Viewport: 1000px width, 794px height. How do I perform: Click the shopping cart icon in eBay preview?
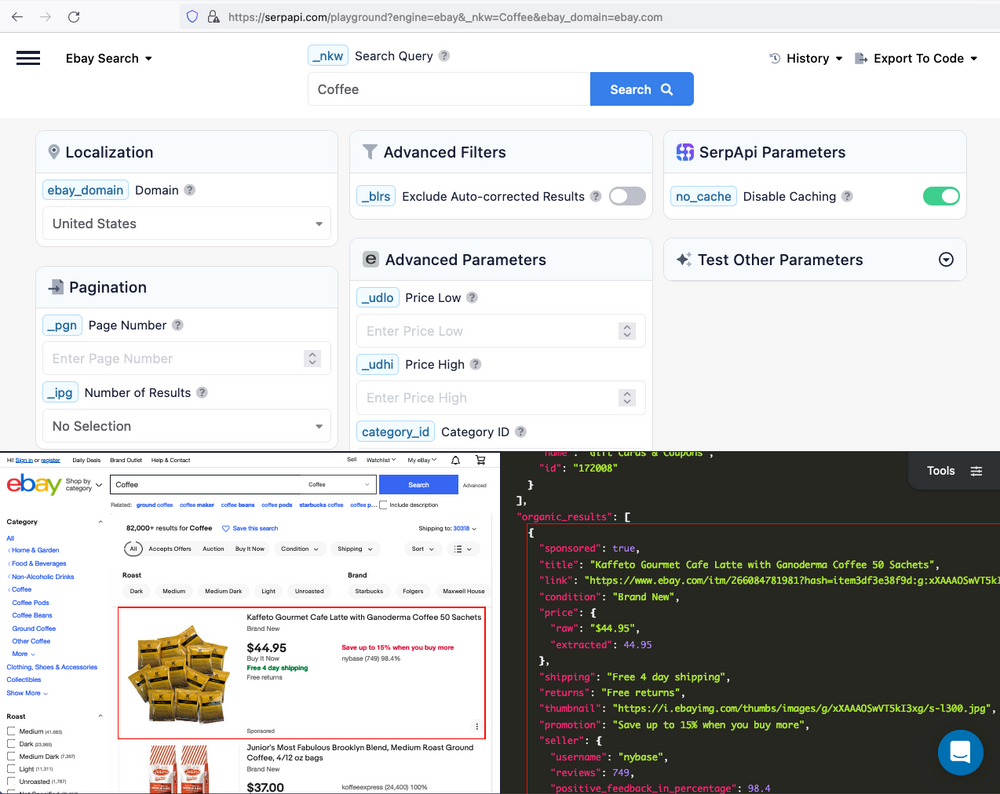(x=479, y=460)
